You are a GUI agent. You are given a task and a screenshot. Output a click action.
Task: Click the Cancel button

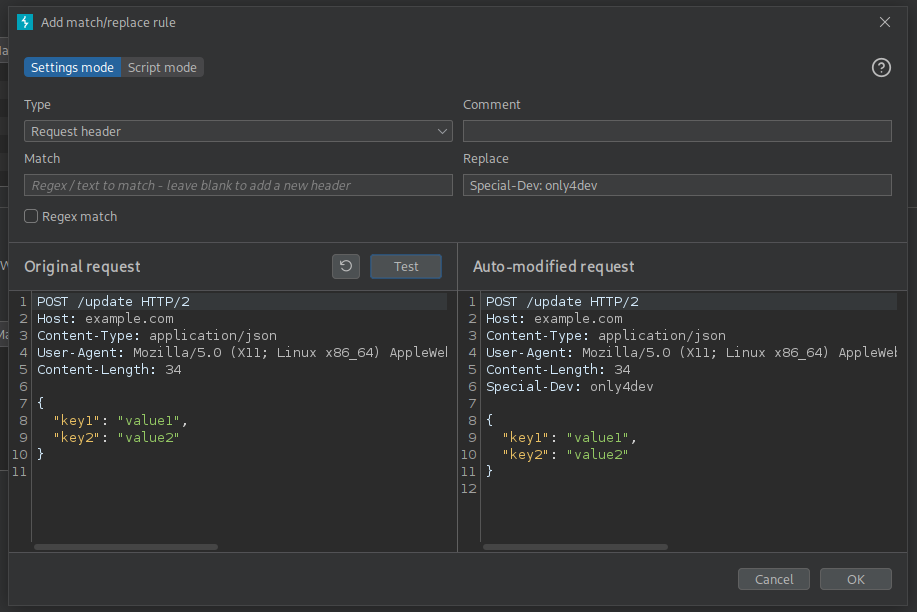(773, 579)
